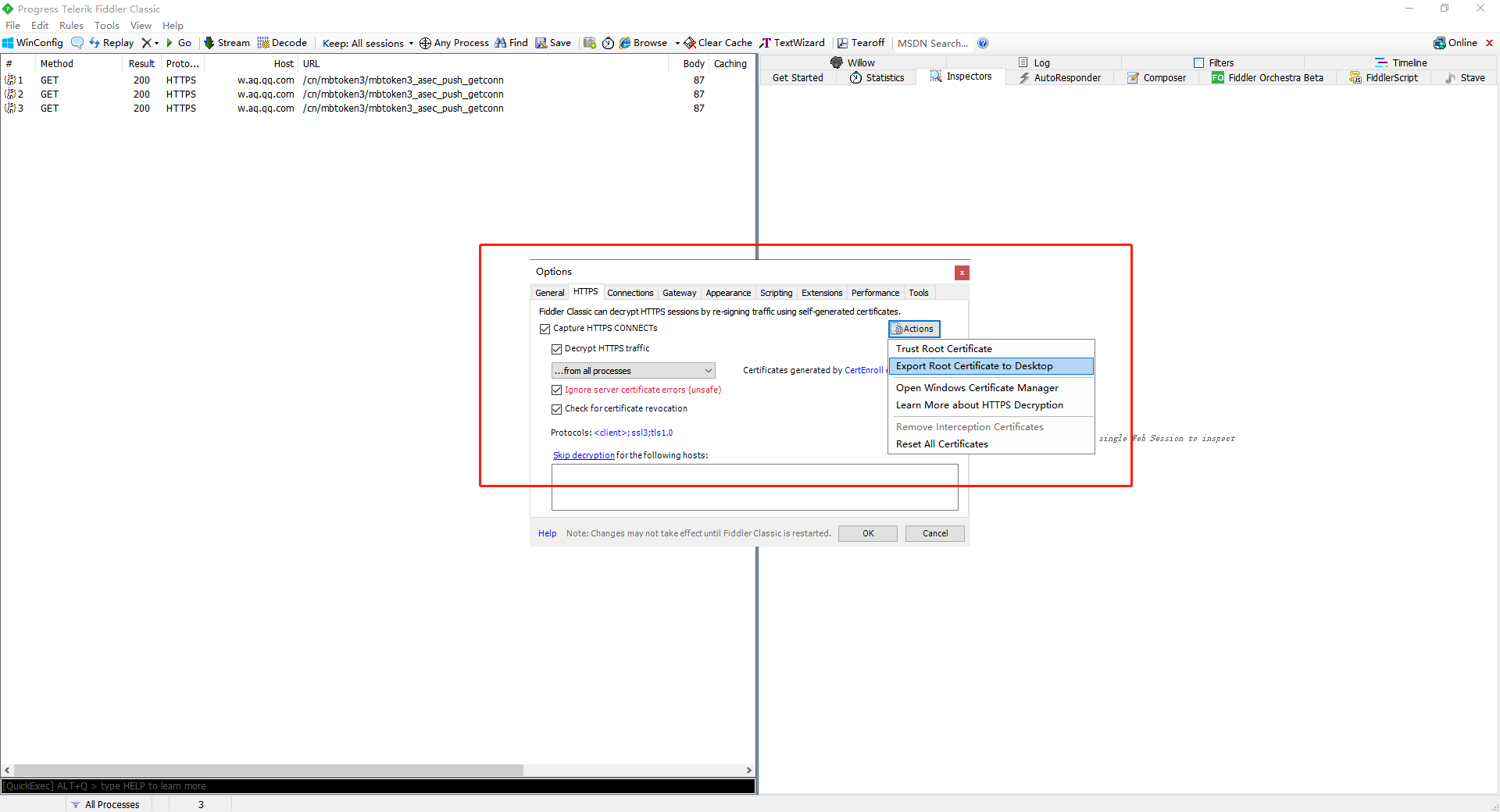Click the Go resume button
The image size is (1500, 812).
(x=179, y=43)
